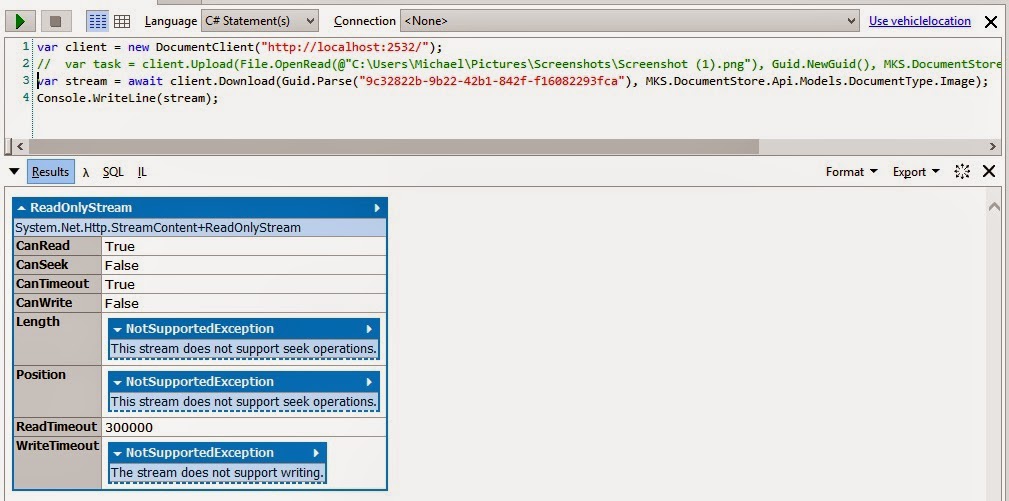
Task: Select the Results tab
Action: (x=50, y=172)
